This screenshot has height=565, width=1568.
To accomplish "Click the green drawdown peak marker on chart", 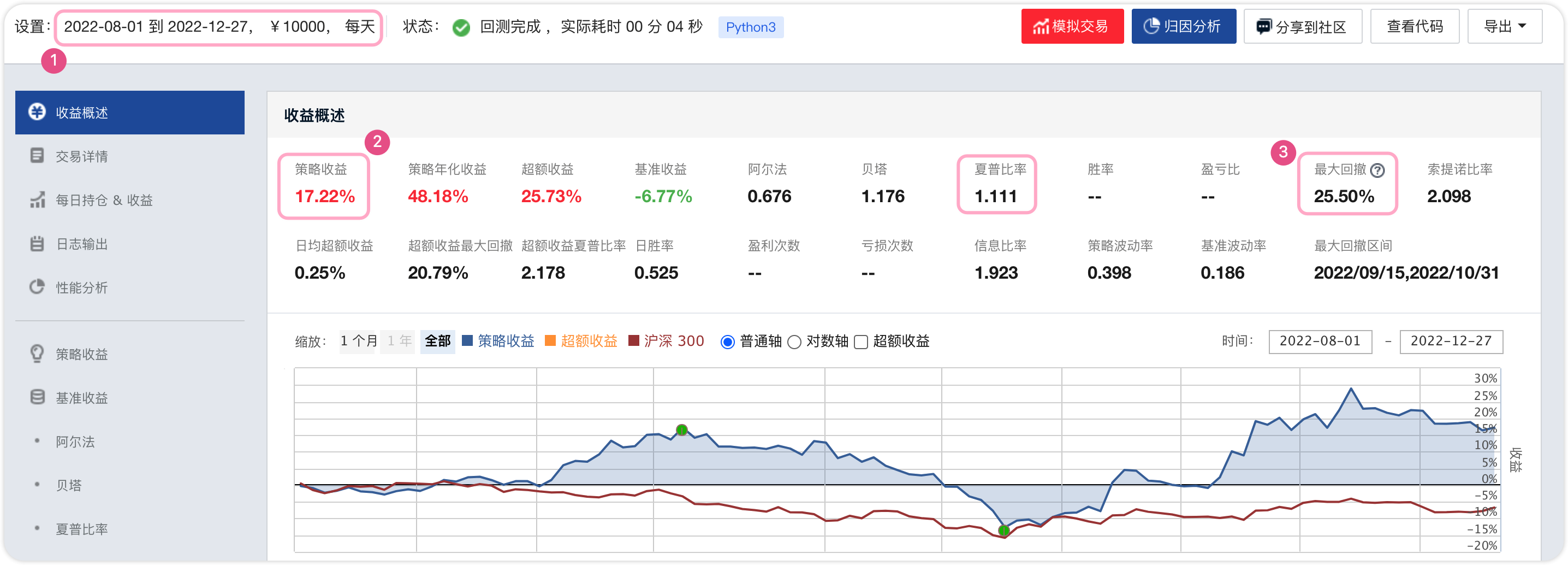I will (682, 430).
